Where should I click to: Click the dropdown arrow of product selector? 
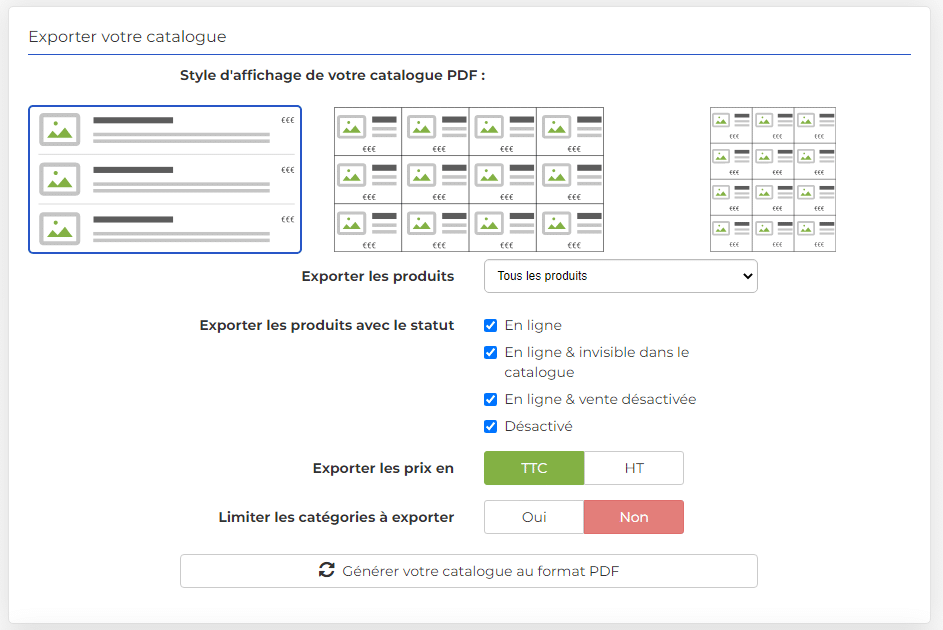click(748, 276)
